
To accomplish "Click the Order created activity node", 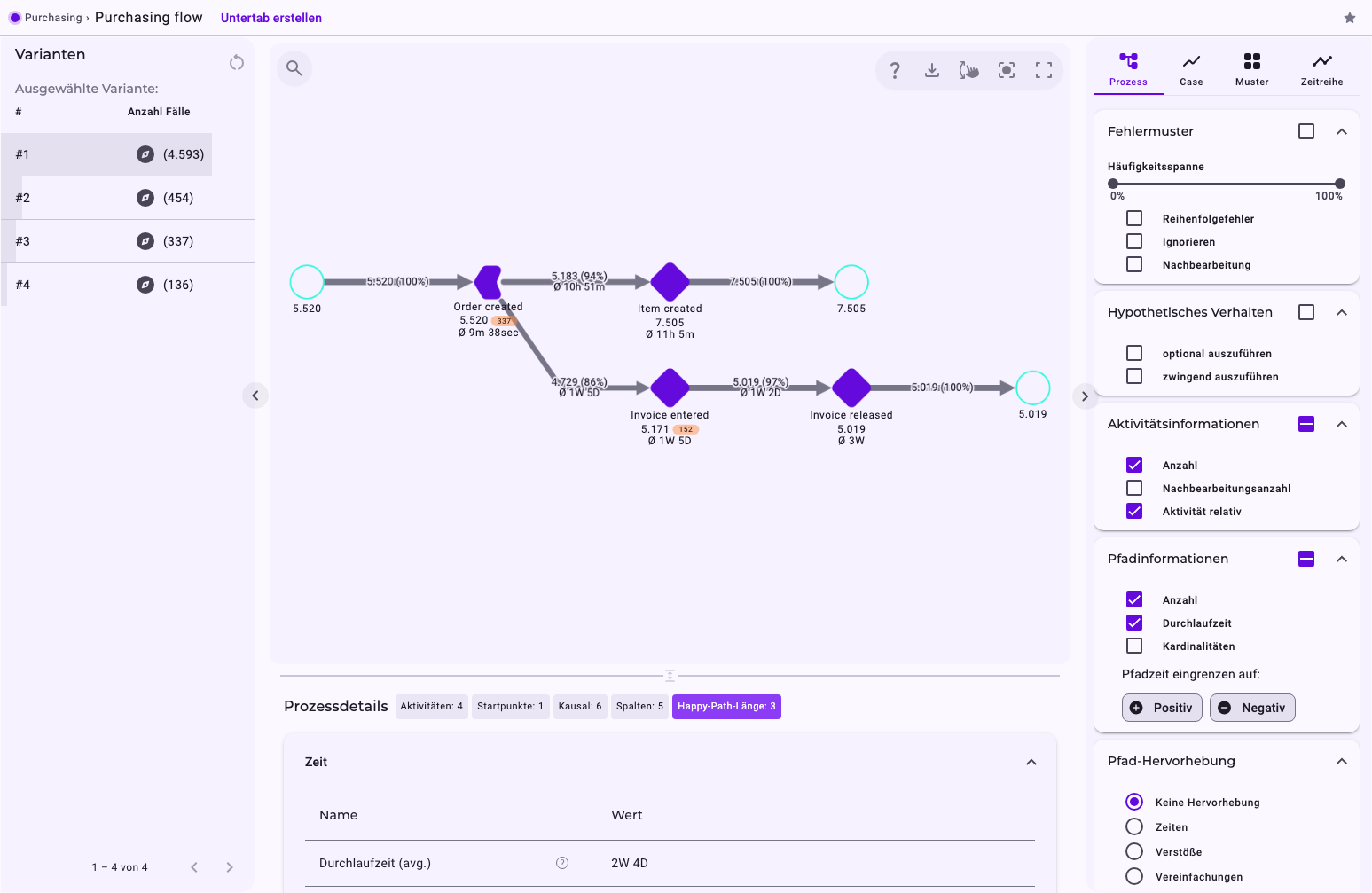I will tap(488, 282).
